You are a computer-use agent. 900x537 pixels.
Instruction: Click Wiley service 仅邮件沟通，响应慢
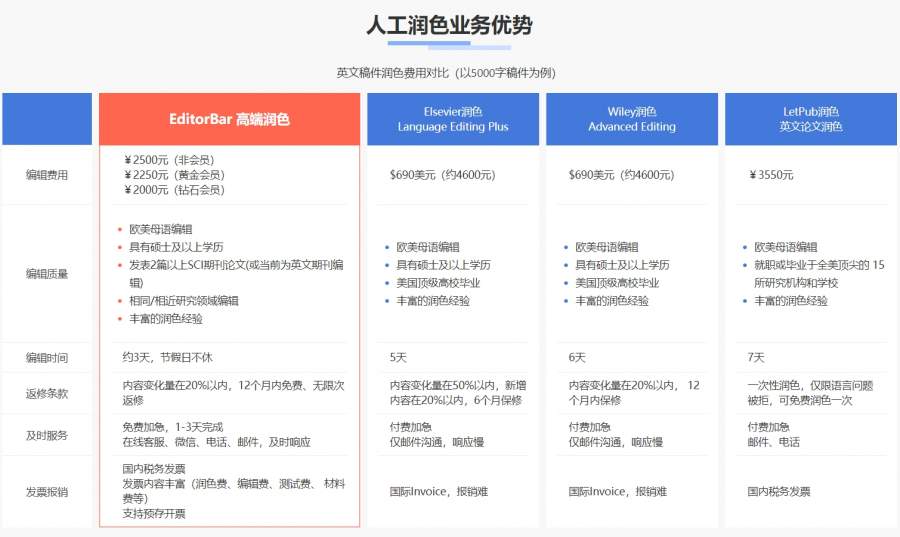pyautogui.click(x=616, y=442)
